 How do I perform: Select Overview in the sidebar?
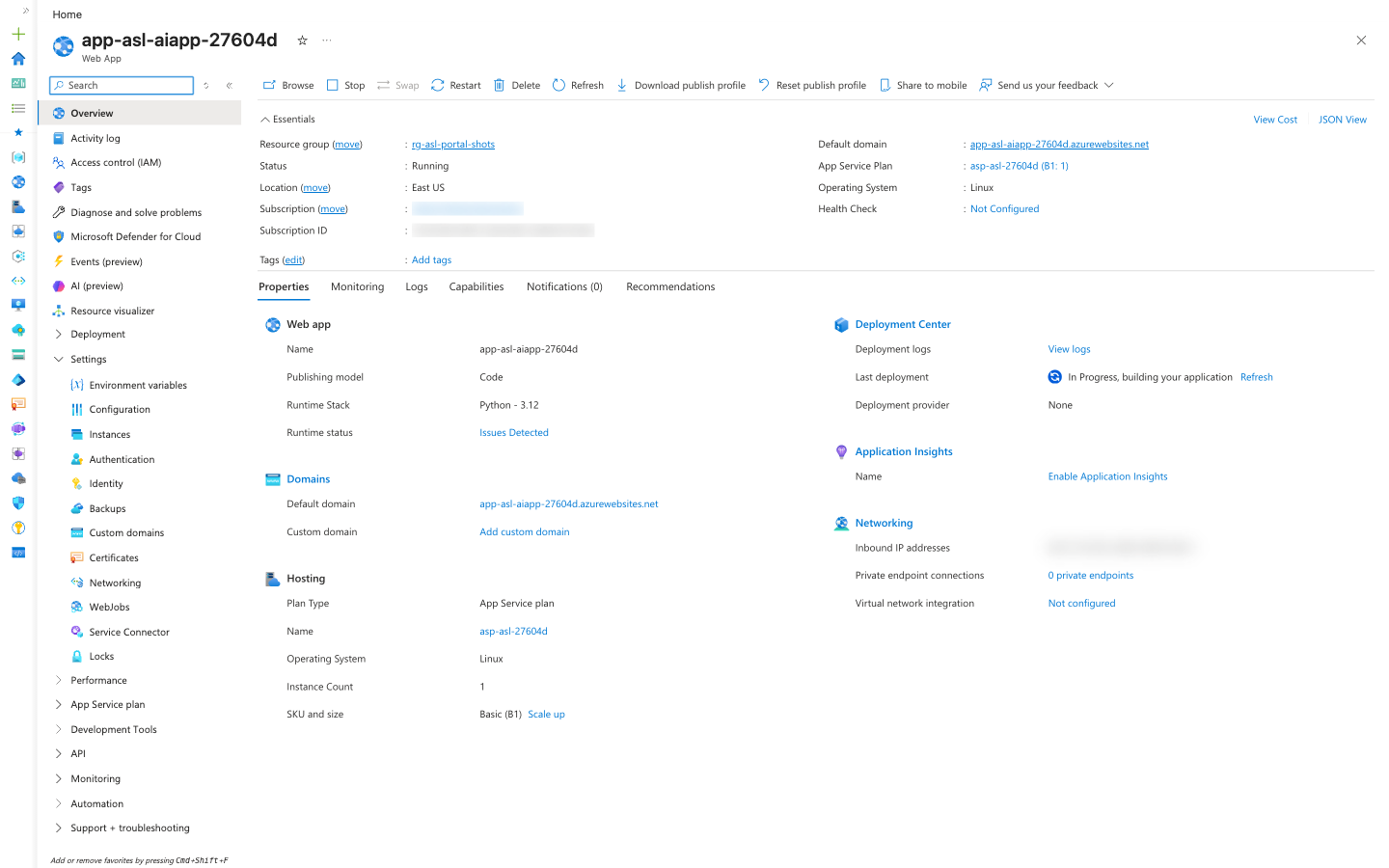coord(140,113)
